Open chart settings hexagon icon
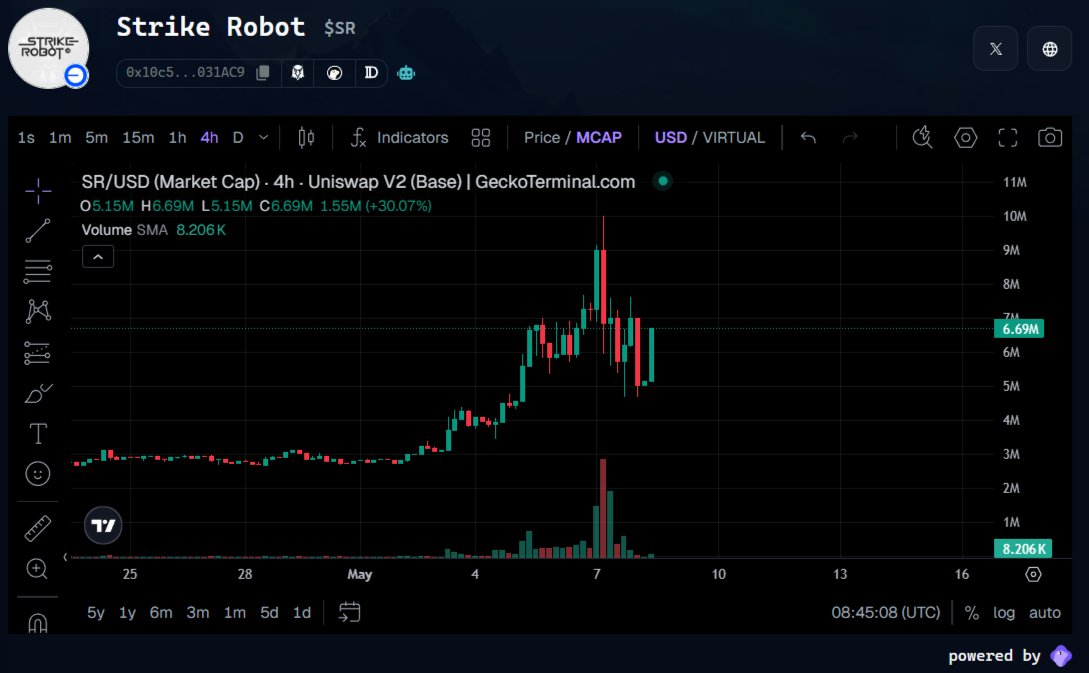 click(x=965, y=138)
